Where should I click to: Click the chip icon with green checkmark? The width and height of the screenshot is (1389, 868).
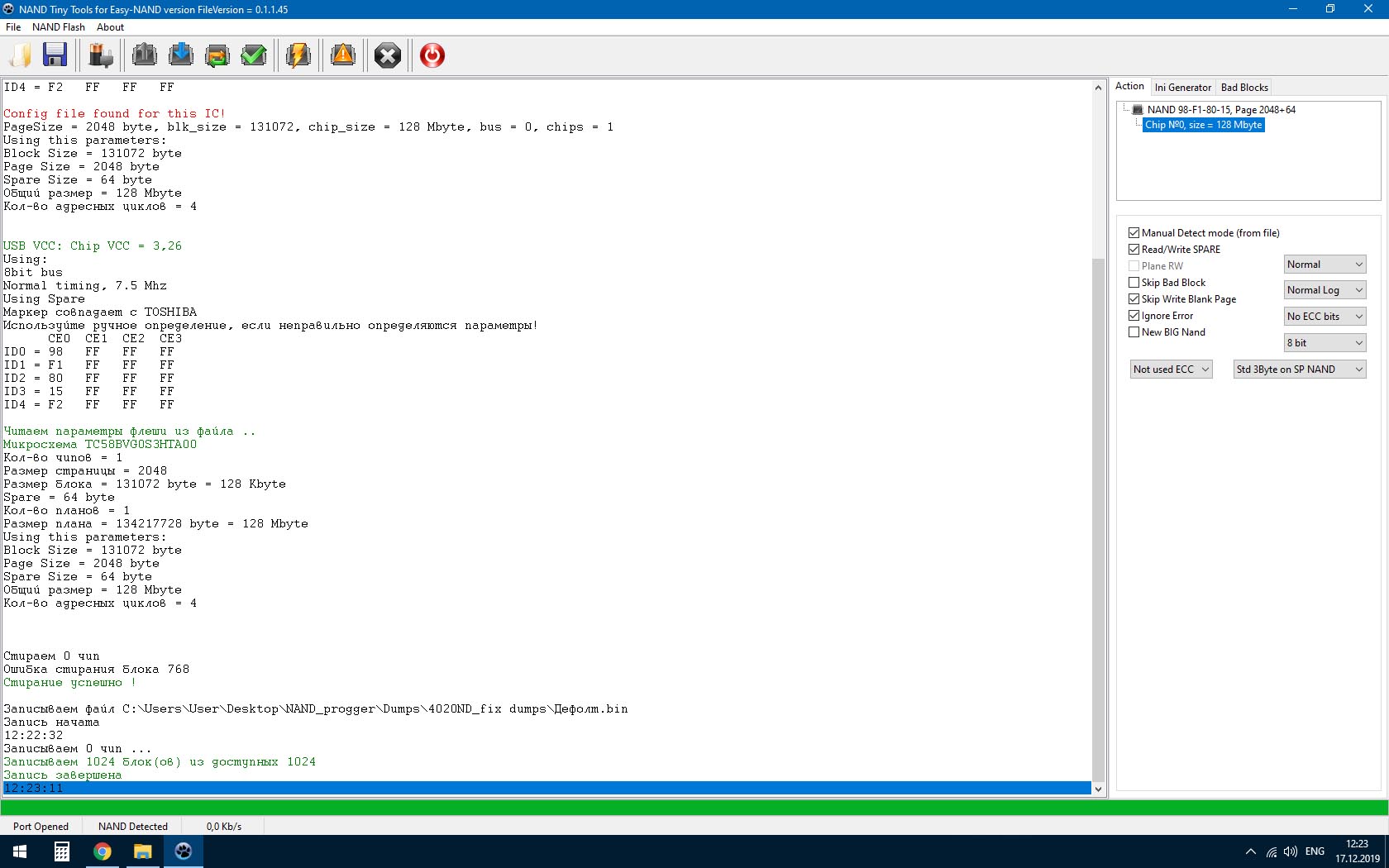(x=253, y=55)
